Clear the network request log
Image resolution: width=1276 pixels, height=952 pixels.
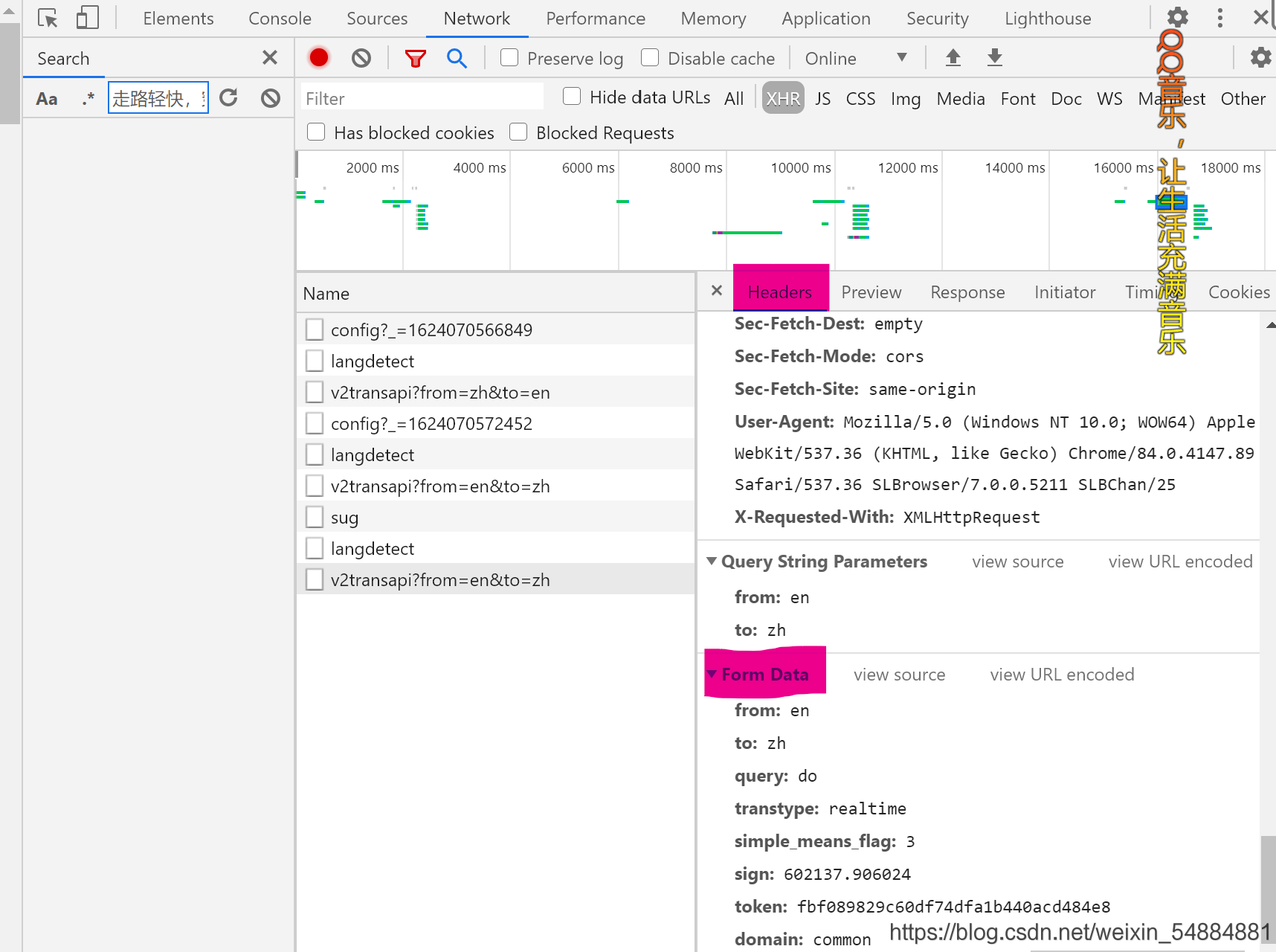[361, 57]
